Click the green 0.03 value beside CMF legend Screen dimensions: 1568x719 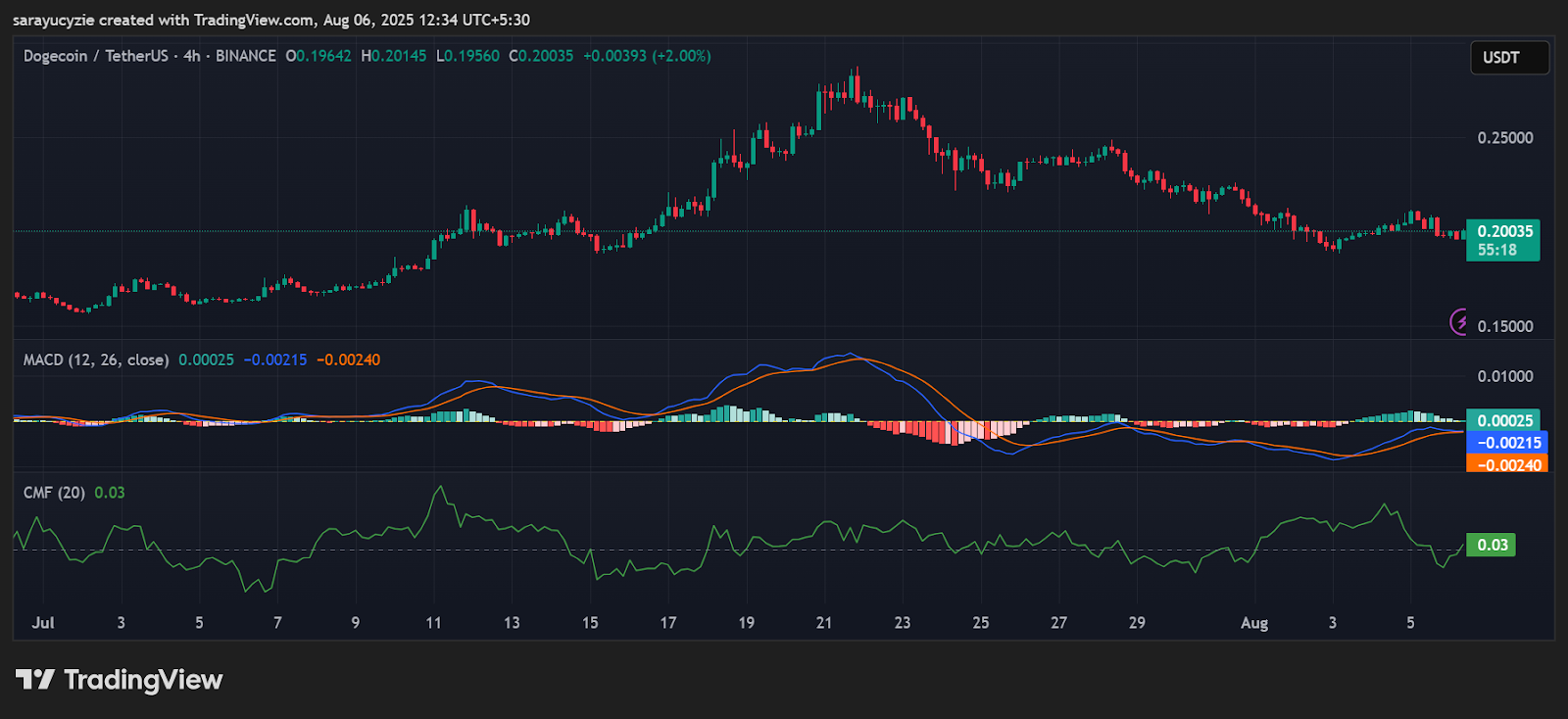[x=110, y=493]
